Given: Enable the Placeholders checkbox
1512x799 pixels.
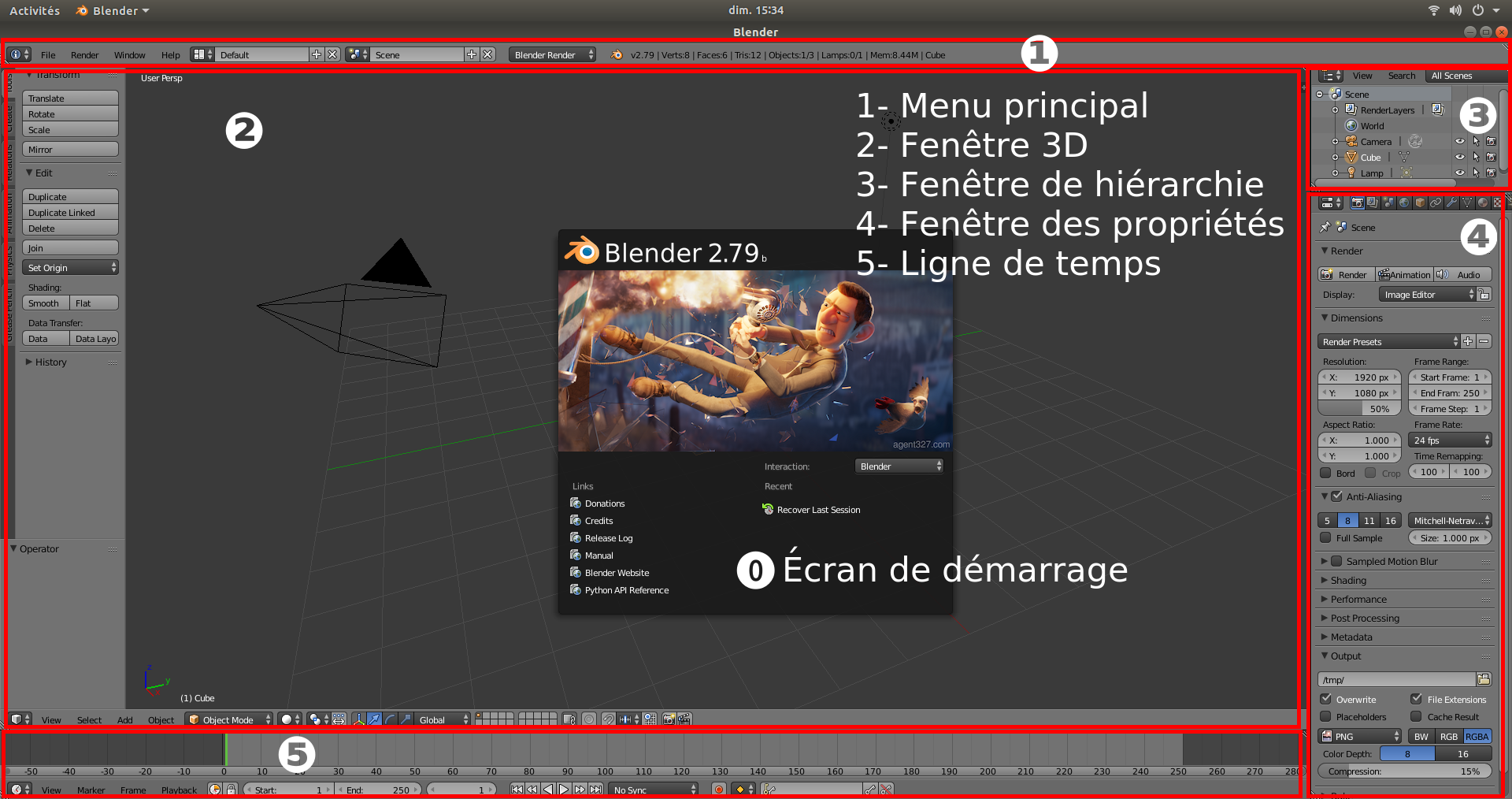Looking at the screenshot, I should 1325,716.
